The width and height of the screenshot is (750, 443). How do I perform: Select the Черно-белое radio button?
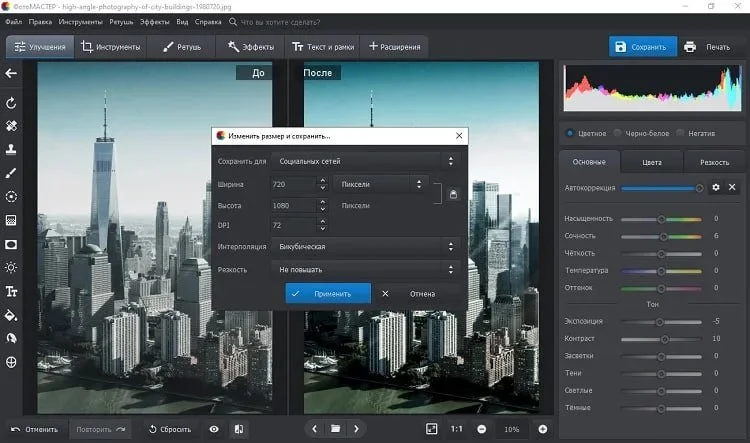tap(618, 133)
